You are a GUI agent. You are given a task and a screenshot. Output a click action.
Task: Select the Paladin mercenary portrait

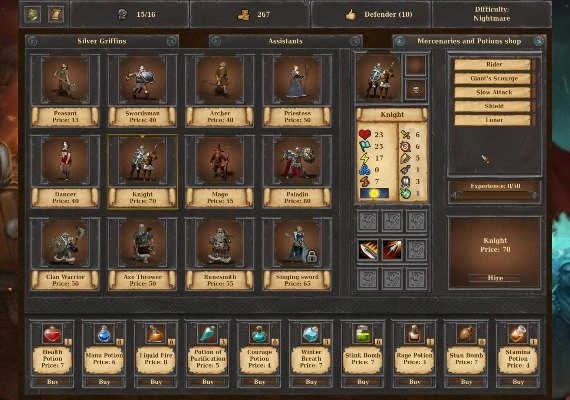click(297, 161)
